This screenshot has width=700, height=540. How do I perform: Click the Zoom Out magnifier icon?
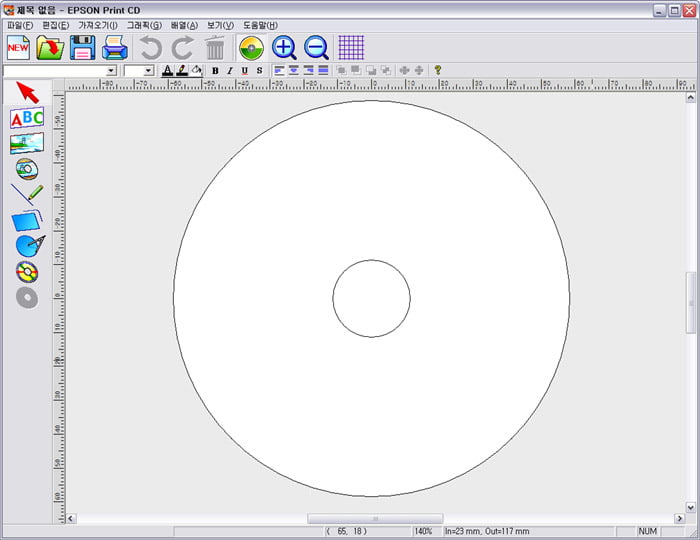[316, 47]
